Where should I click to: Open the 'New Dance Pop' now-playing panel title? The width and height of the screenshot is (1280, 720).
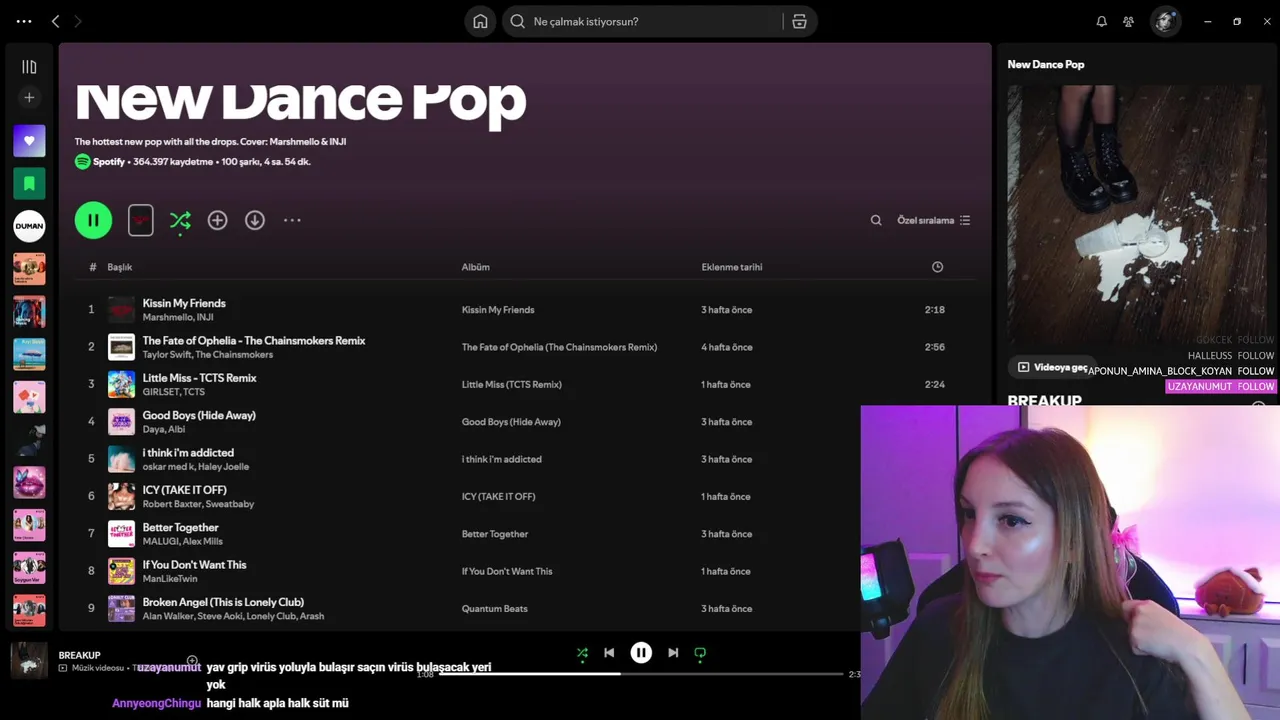1045,64
